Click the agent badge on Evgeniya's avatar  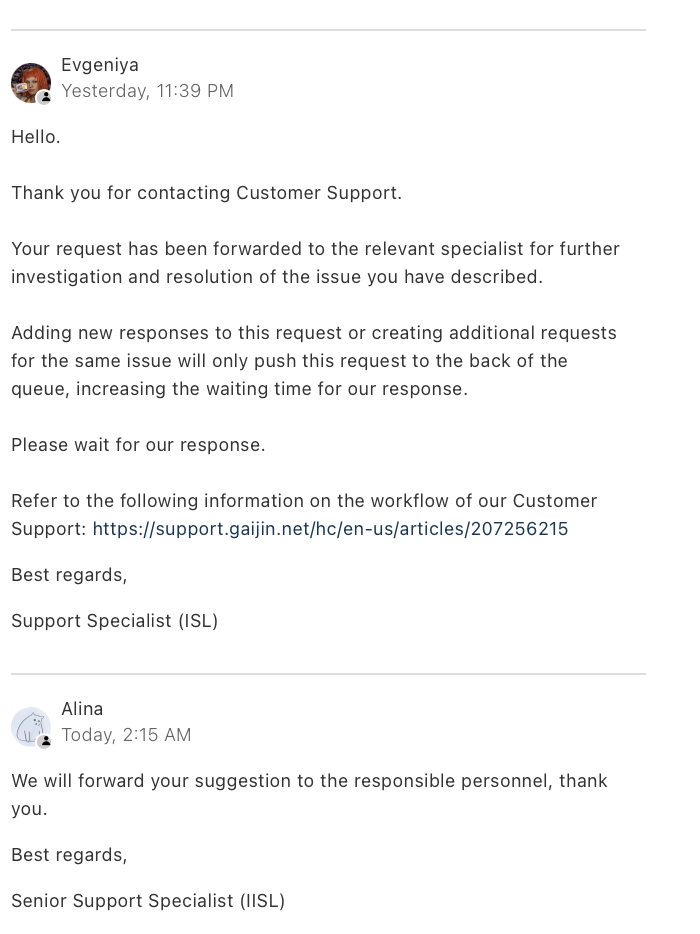[x=45, y=98]
